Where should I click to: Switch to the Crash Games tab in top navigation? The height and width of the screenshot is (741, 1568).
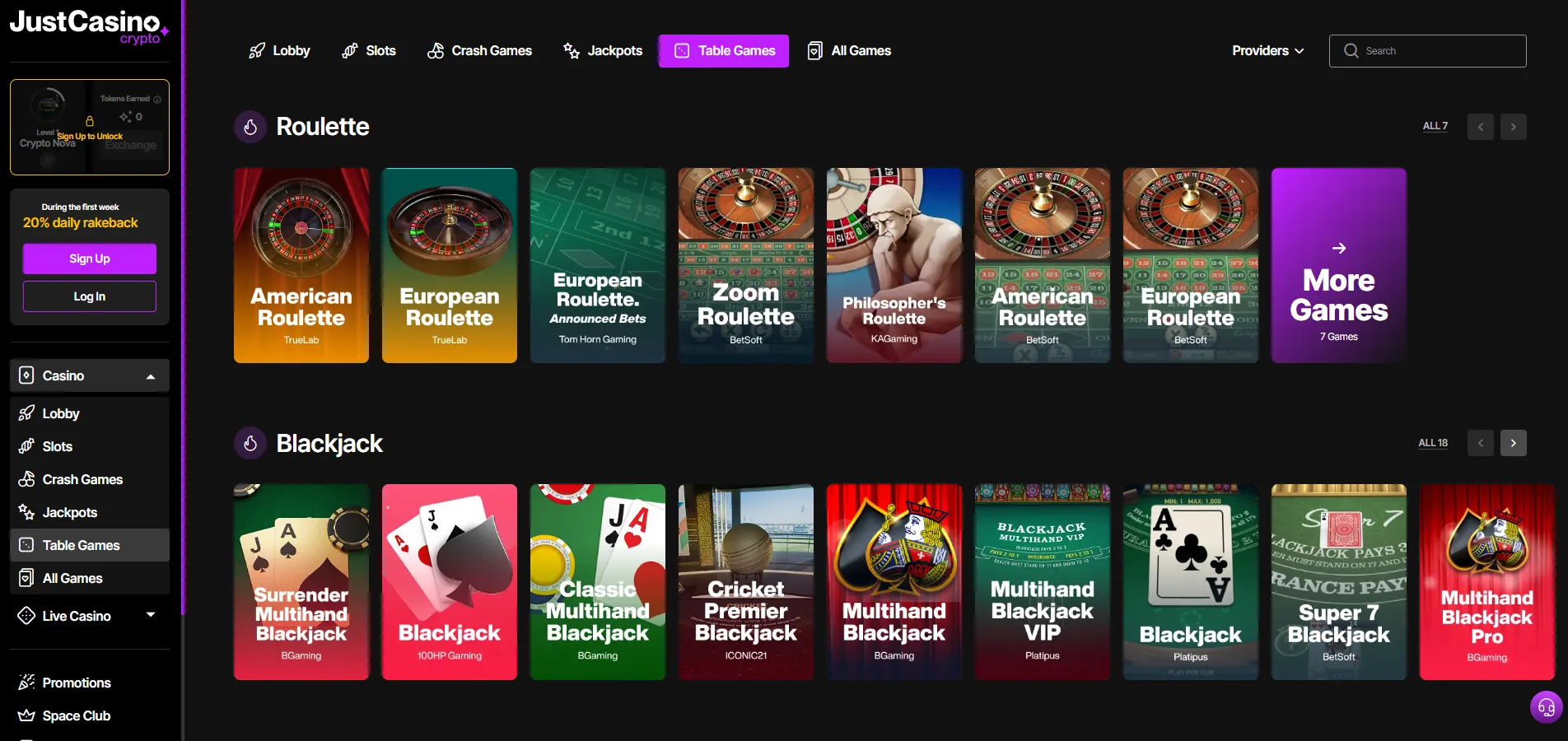tap(479, 50)
